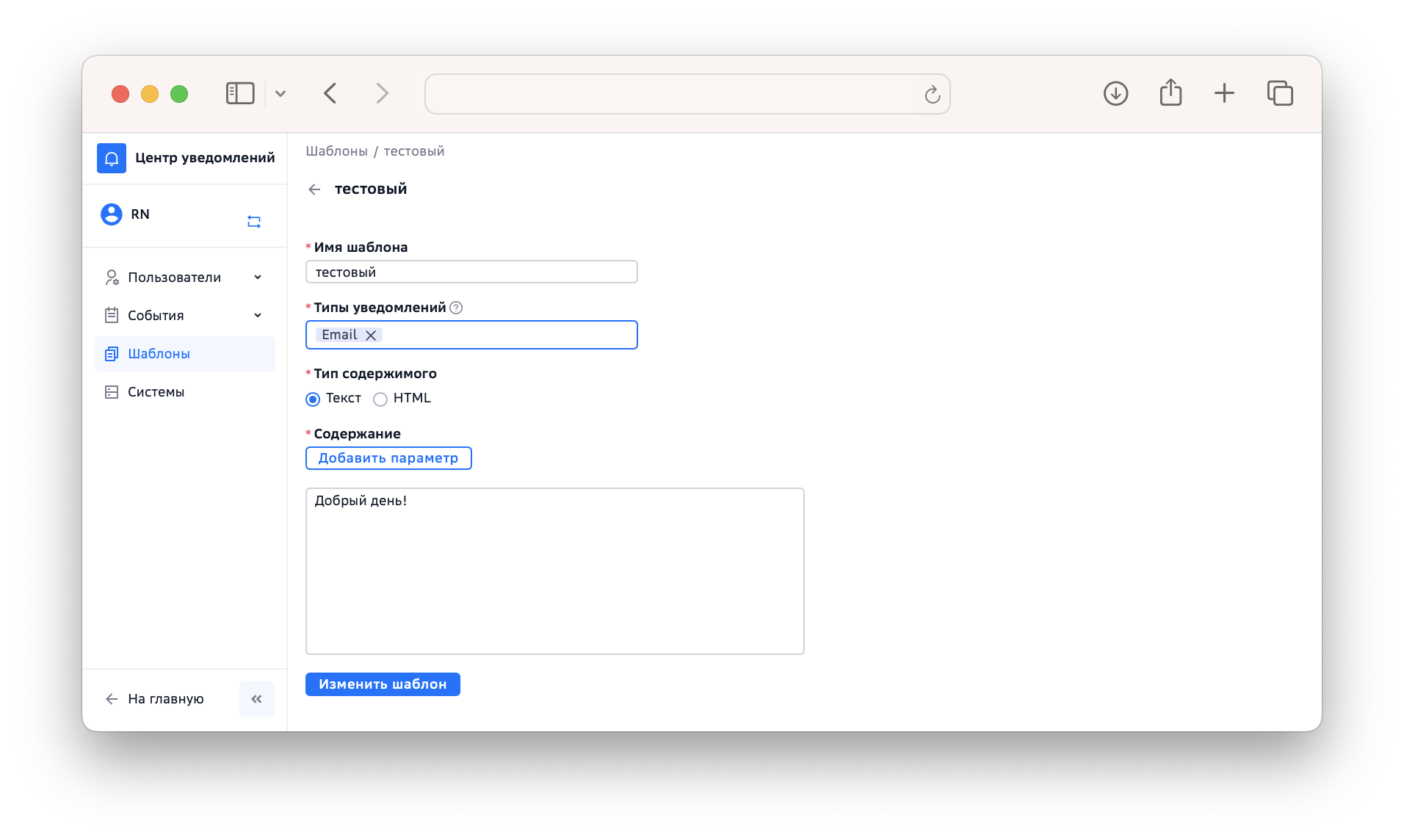Open browser downloads icon
This screenshot has width=1404, height=840.
tap(1115, 93)
